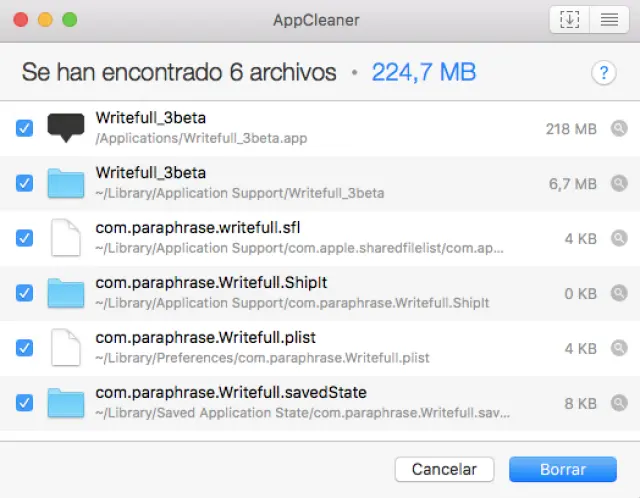
Task: Reveal Writefull_3beta.app in Finder magnifier
Action: click(620, 128)
